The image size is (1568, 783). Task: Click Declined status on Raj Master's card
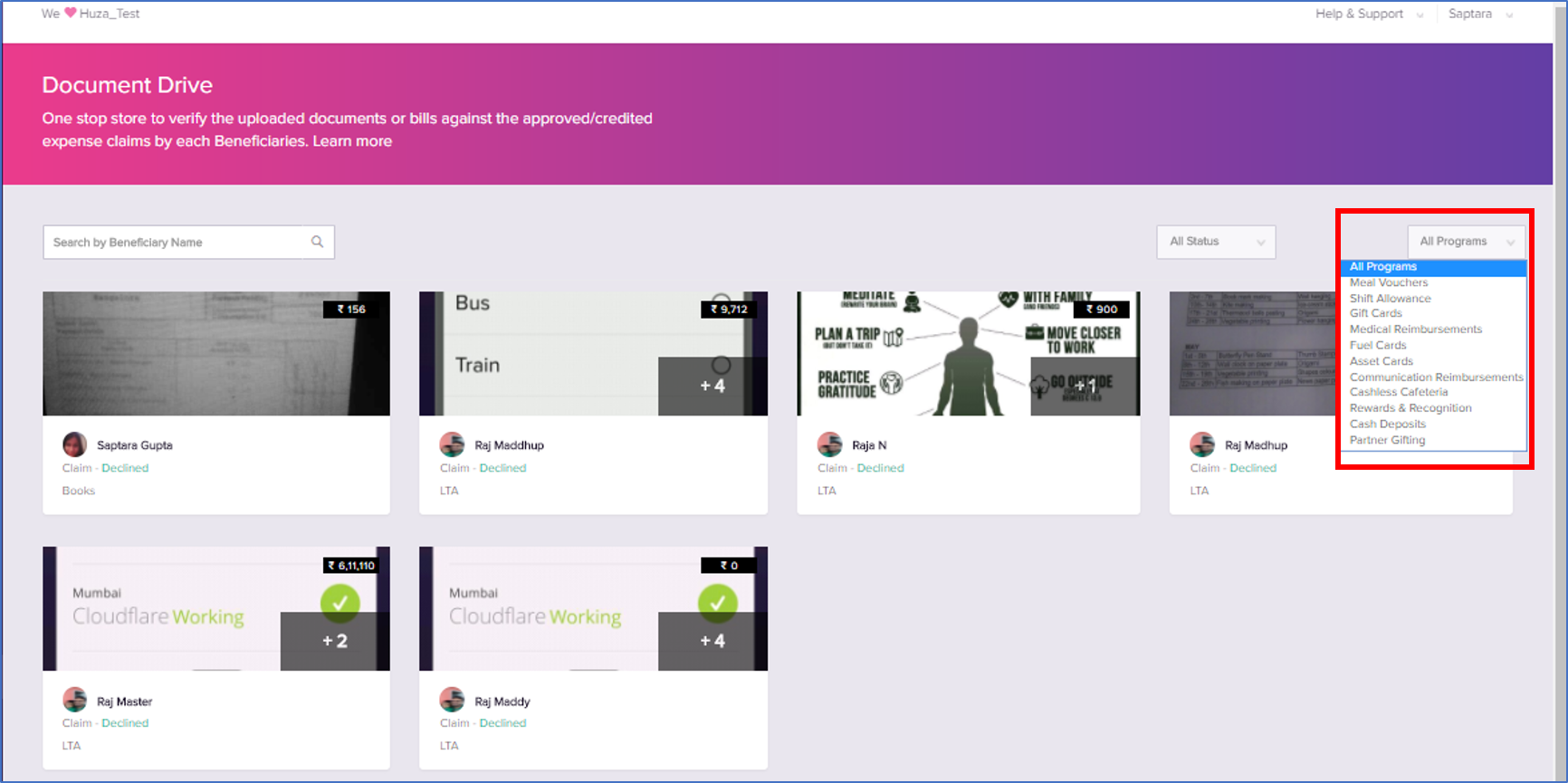pyautogui.click(x=125, y=723)
